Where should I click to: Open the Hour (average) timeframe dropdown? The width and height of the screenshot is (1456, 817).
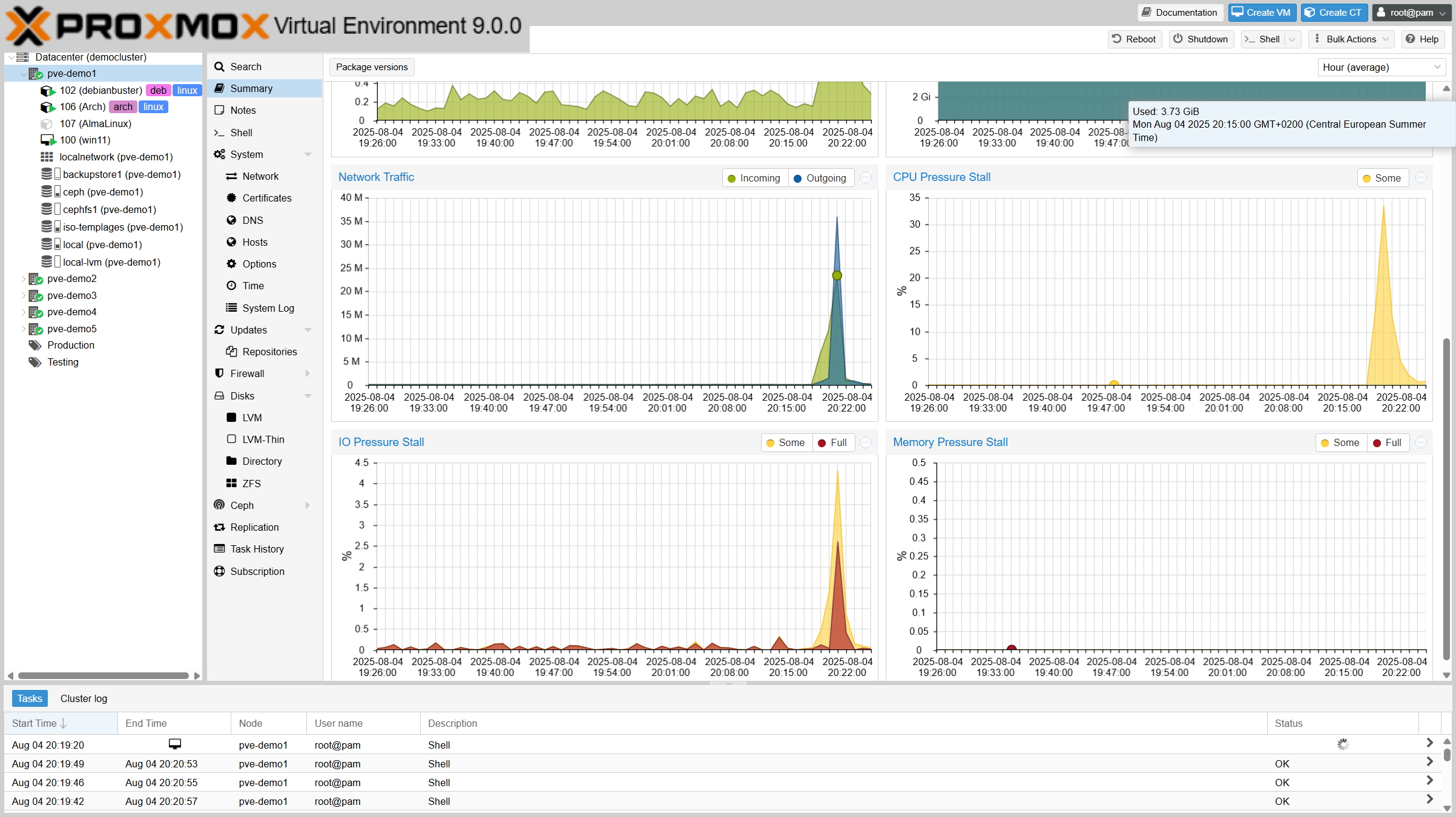[x=1381, y=67]
